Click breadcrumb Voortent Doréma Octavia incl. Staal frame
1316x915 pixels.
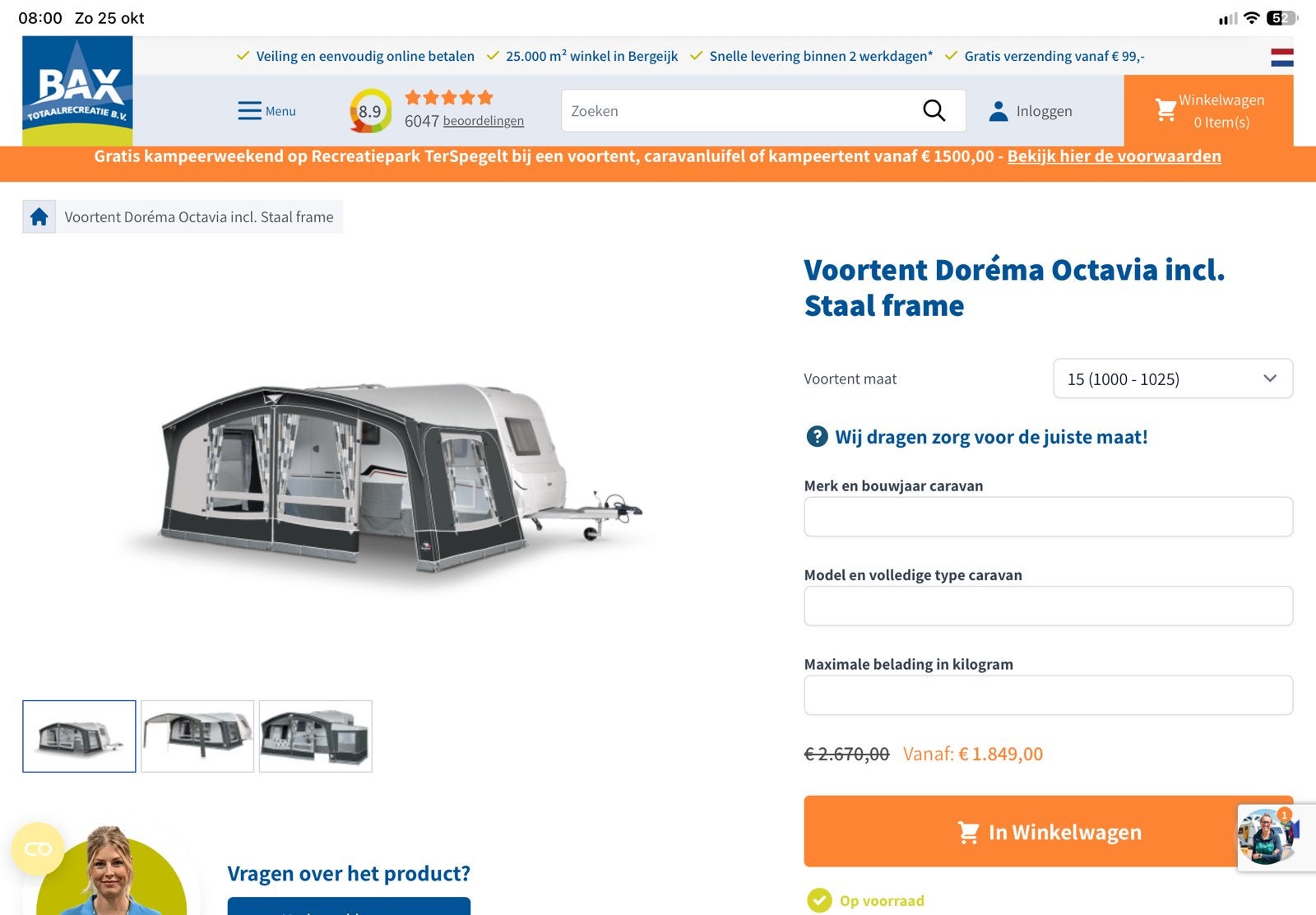pyautogui.click(x=199, y=217)
